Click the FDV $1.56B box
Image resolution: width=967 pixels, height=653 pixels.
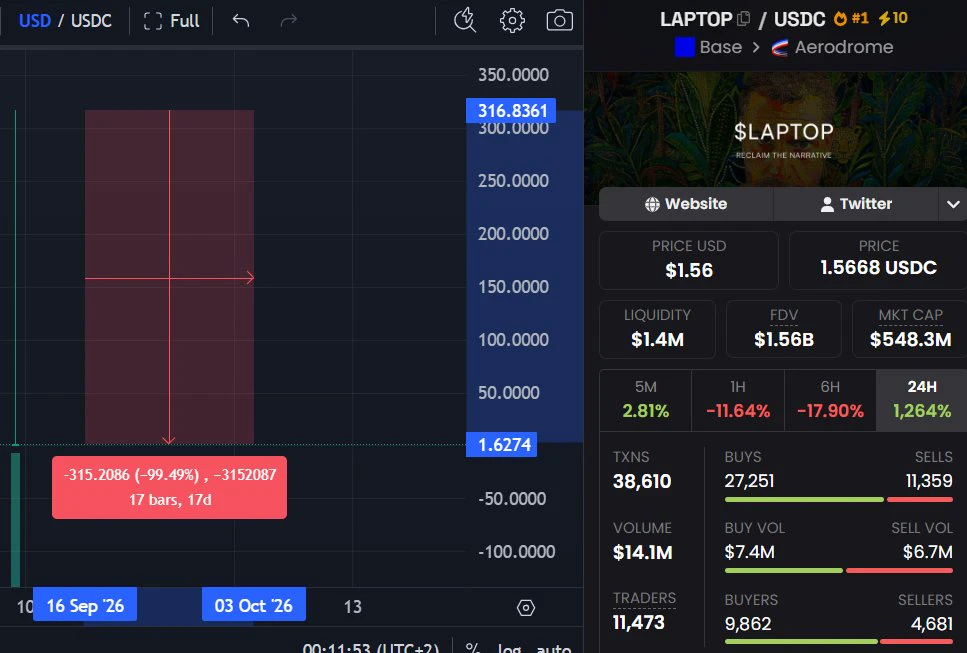point(784,329)
